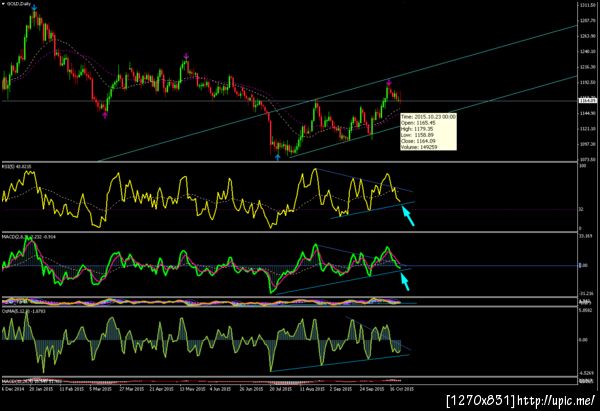Click the High: 1179.35 tooltip line
The image size is (600, 411).
(417, 129)
